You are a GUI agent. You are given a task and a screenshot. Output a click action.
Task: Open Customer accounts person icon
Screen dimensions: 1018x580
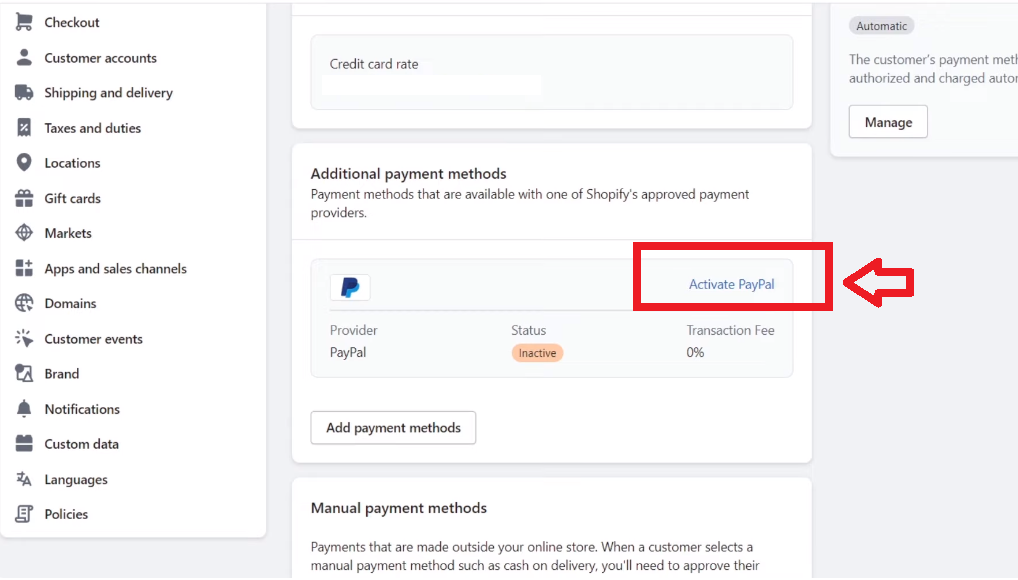(x=24, y=57)
